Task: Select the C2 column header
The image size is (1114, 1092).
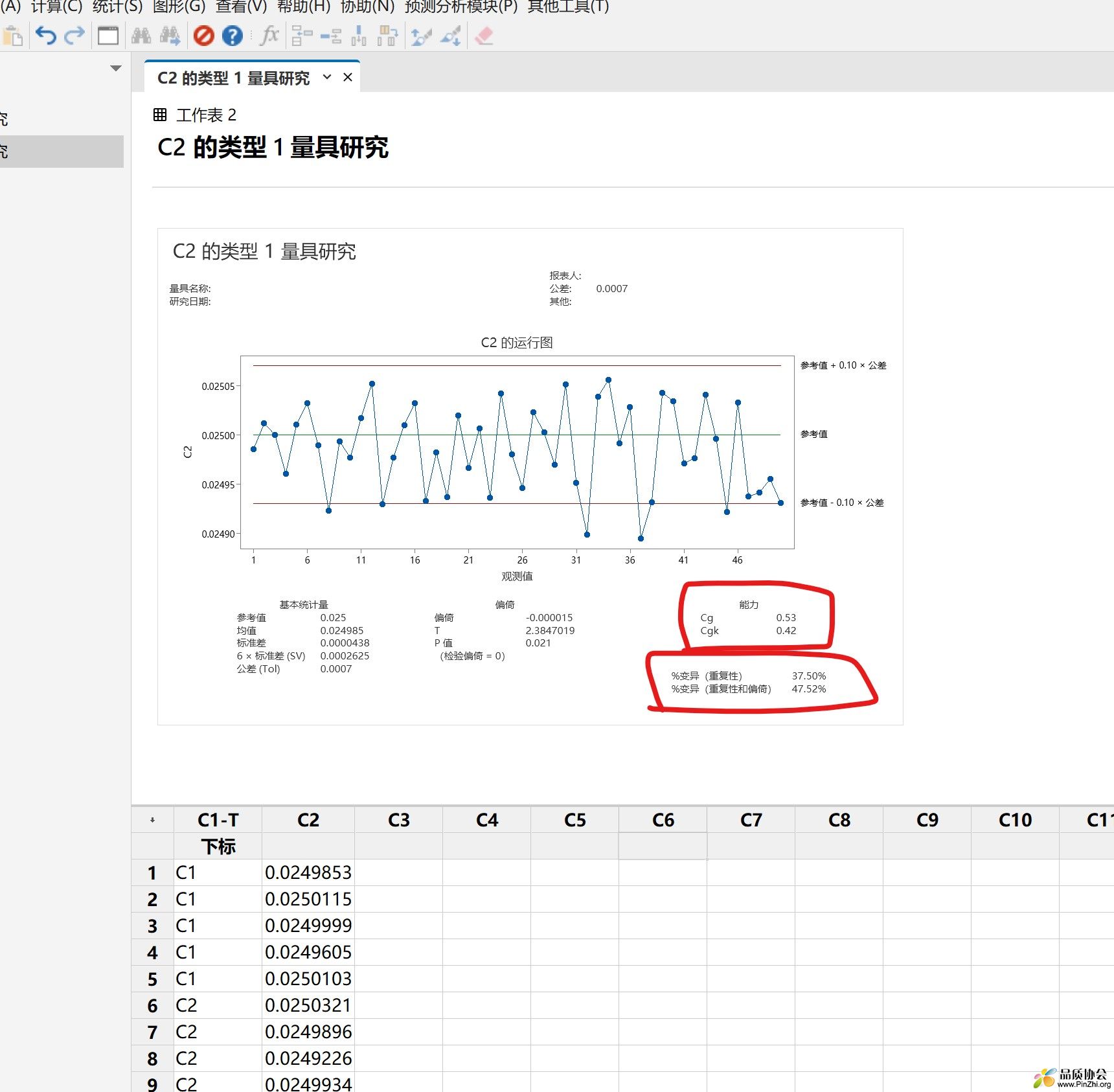Action: click(x=308, y=820)
